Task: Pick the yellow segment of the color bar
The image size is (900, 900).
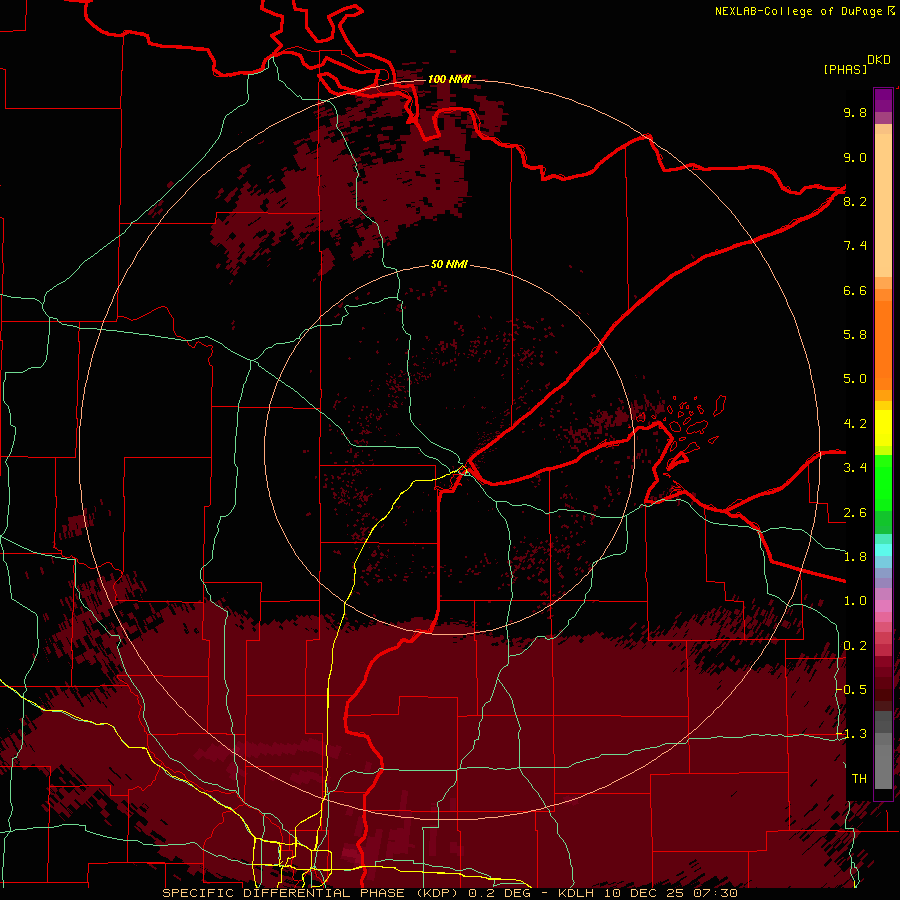Action: (883, 428)
